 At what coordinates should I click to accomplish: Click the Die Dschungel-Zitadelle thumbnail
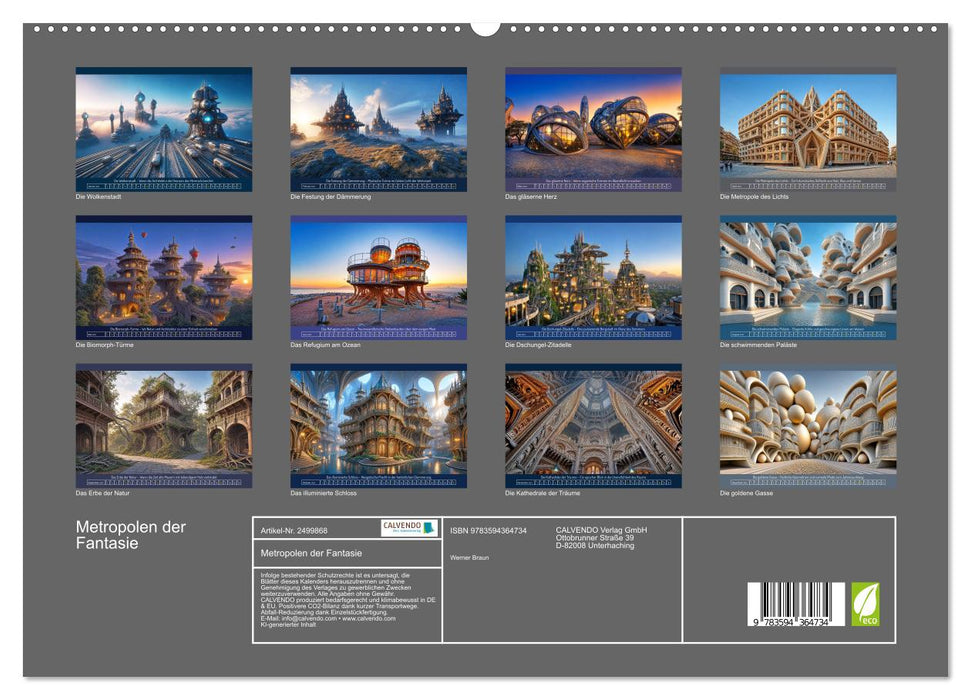click(593, 278)
